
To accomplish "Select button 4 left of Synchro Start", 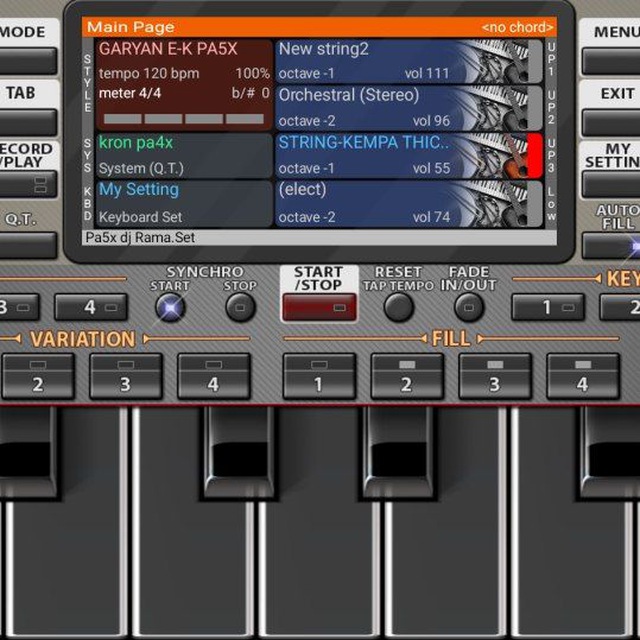I will pos(91,307).
